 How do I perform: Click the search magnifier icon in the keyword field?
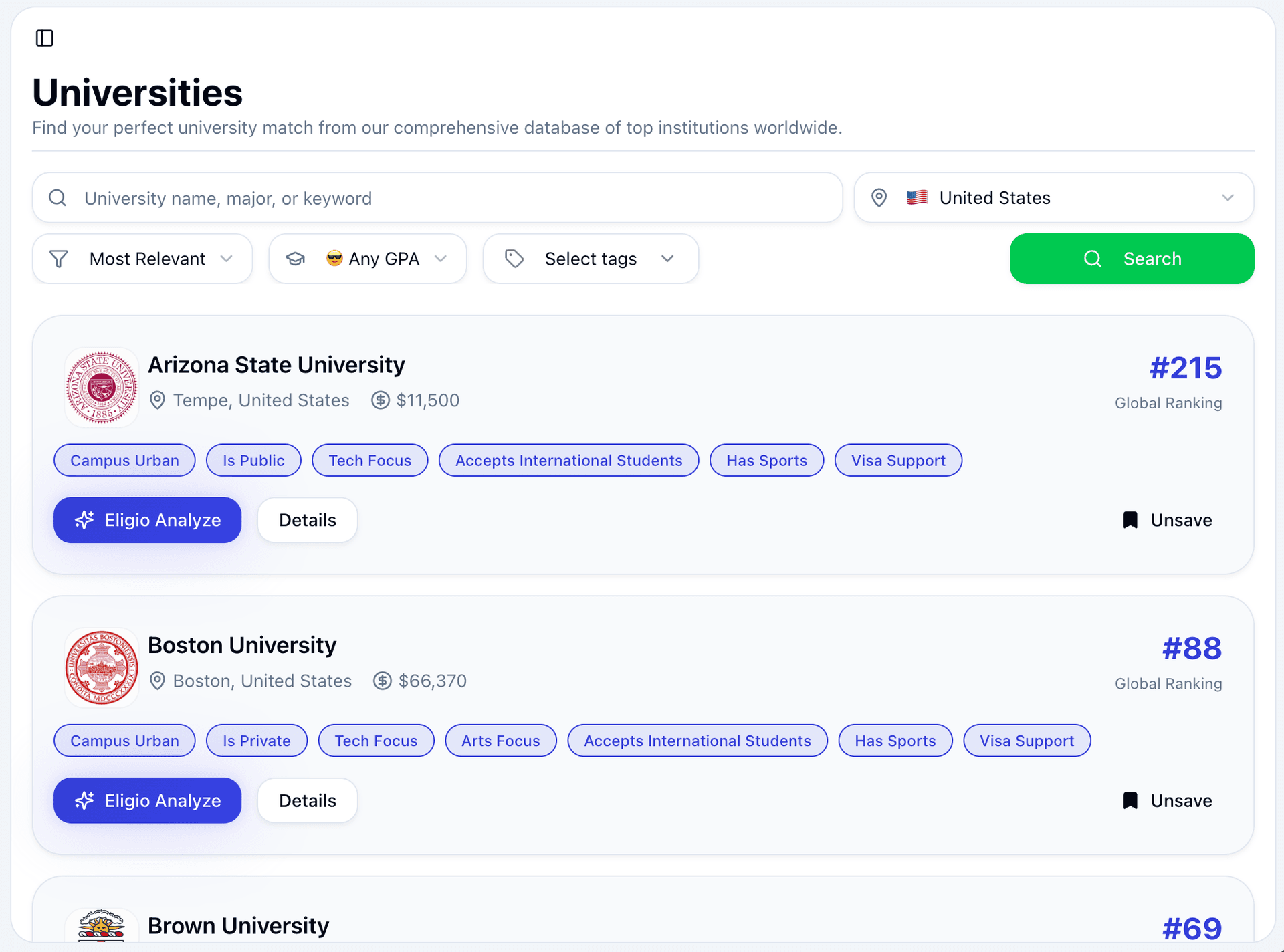(x=58, y=198)
